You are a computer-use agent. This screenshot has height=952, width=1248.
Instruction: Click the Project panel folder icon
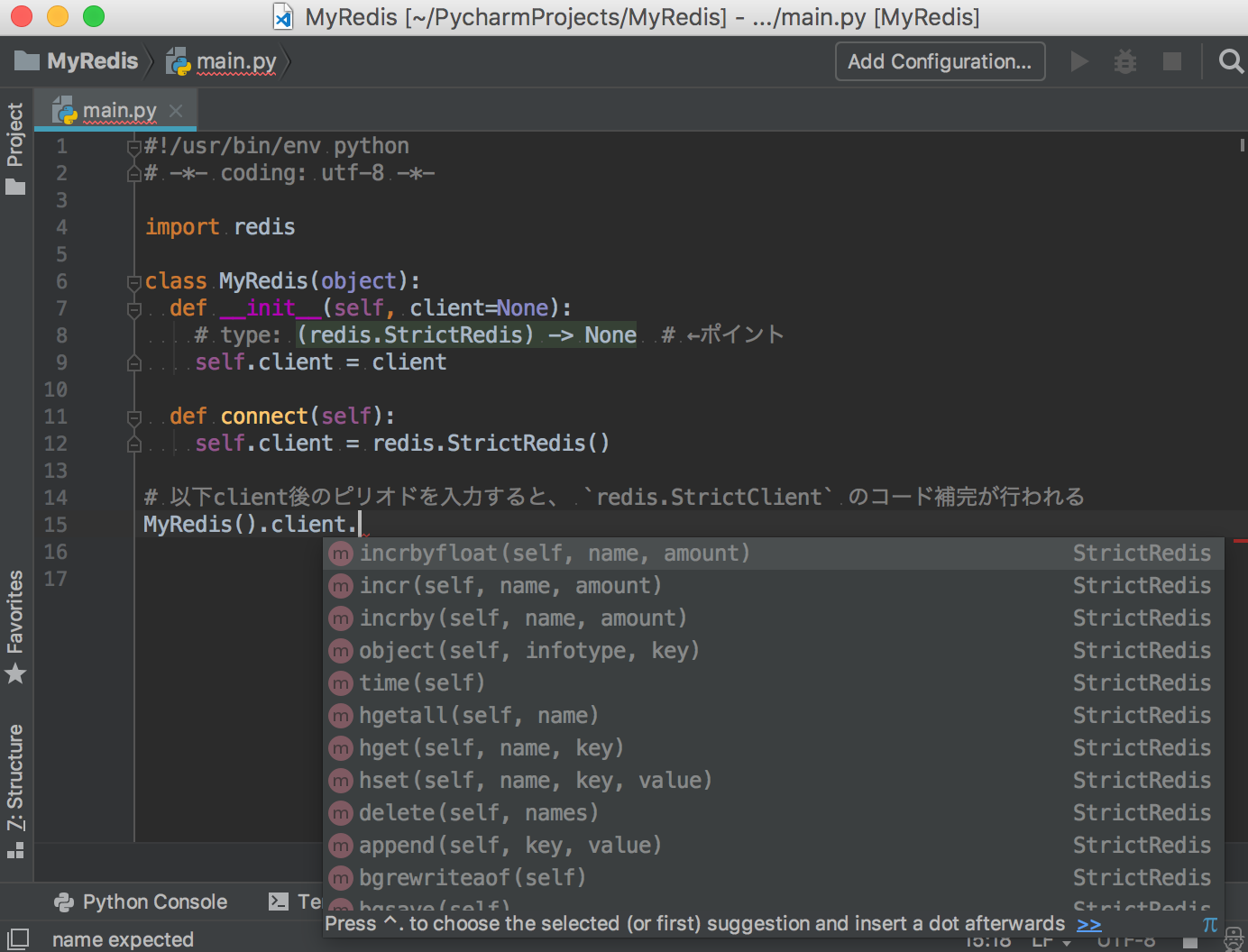click(15, 188)
